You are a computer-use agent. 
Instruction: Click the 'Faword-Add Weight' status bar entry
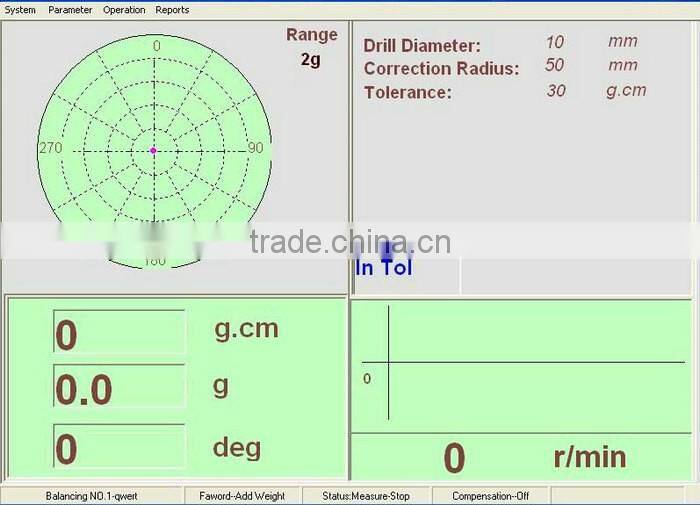[x=242, y=496]
